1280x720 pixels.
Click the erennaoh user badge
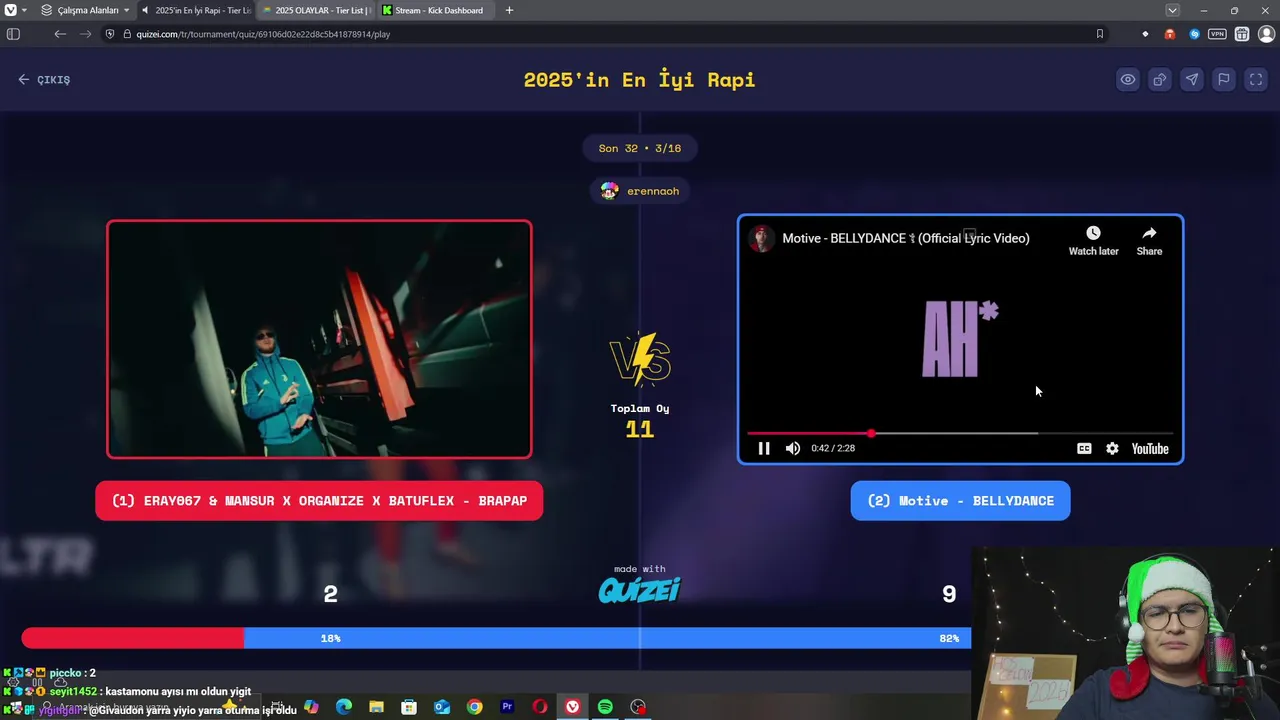640,191
